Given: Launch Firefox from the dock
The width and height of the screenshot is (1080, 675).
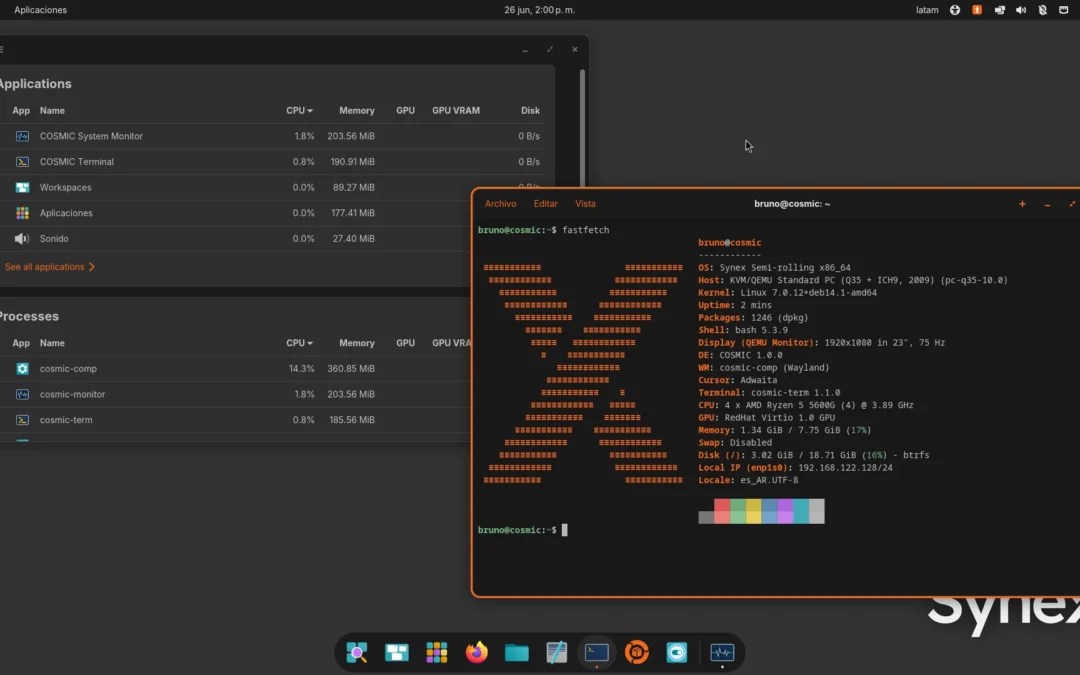Looking at the screenshot, I should pos(477,652).
